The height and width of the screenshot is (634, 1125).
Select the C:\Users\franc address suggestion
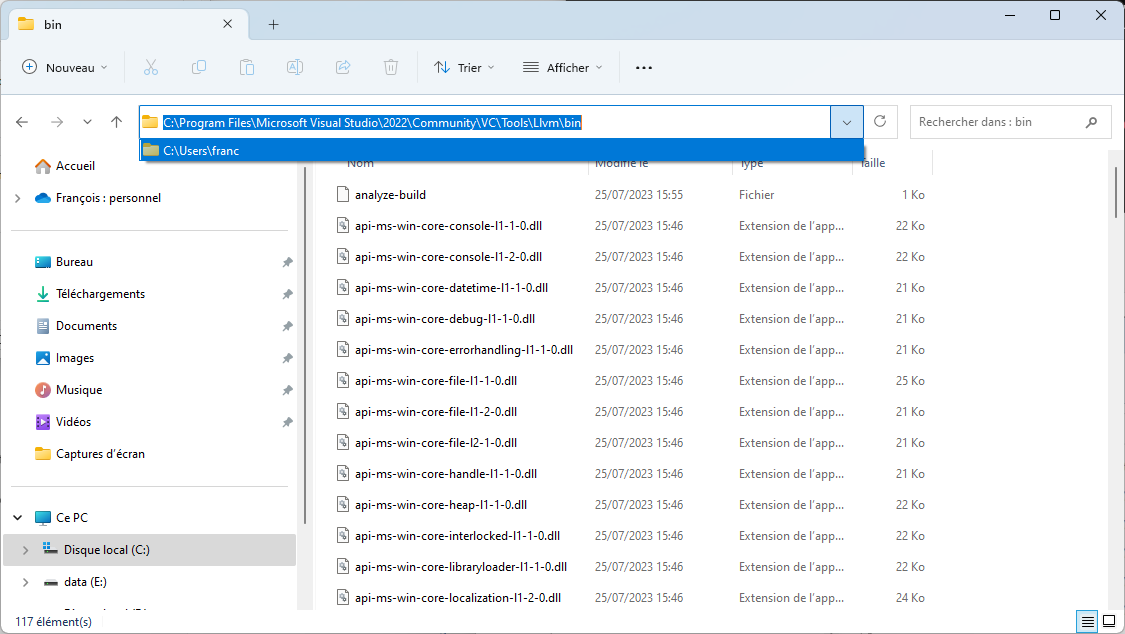pos(201,150)
